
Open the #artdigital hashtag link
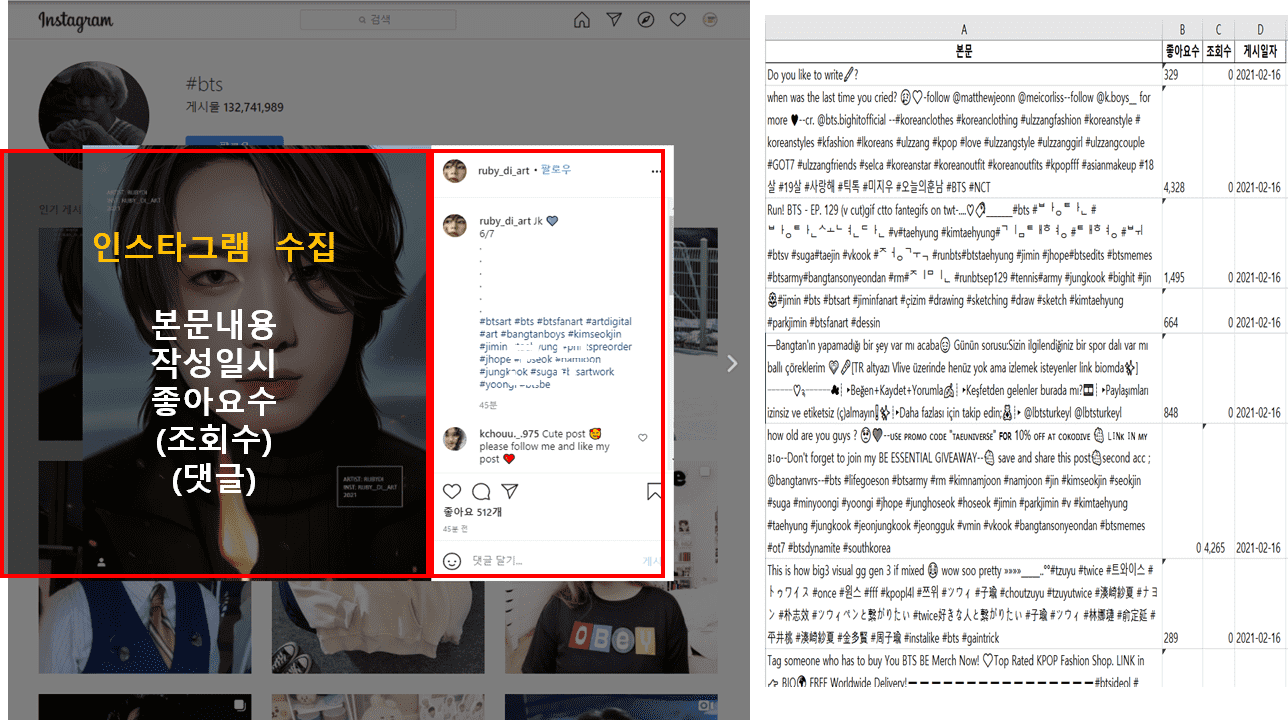[608, 322]
